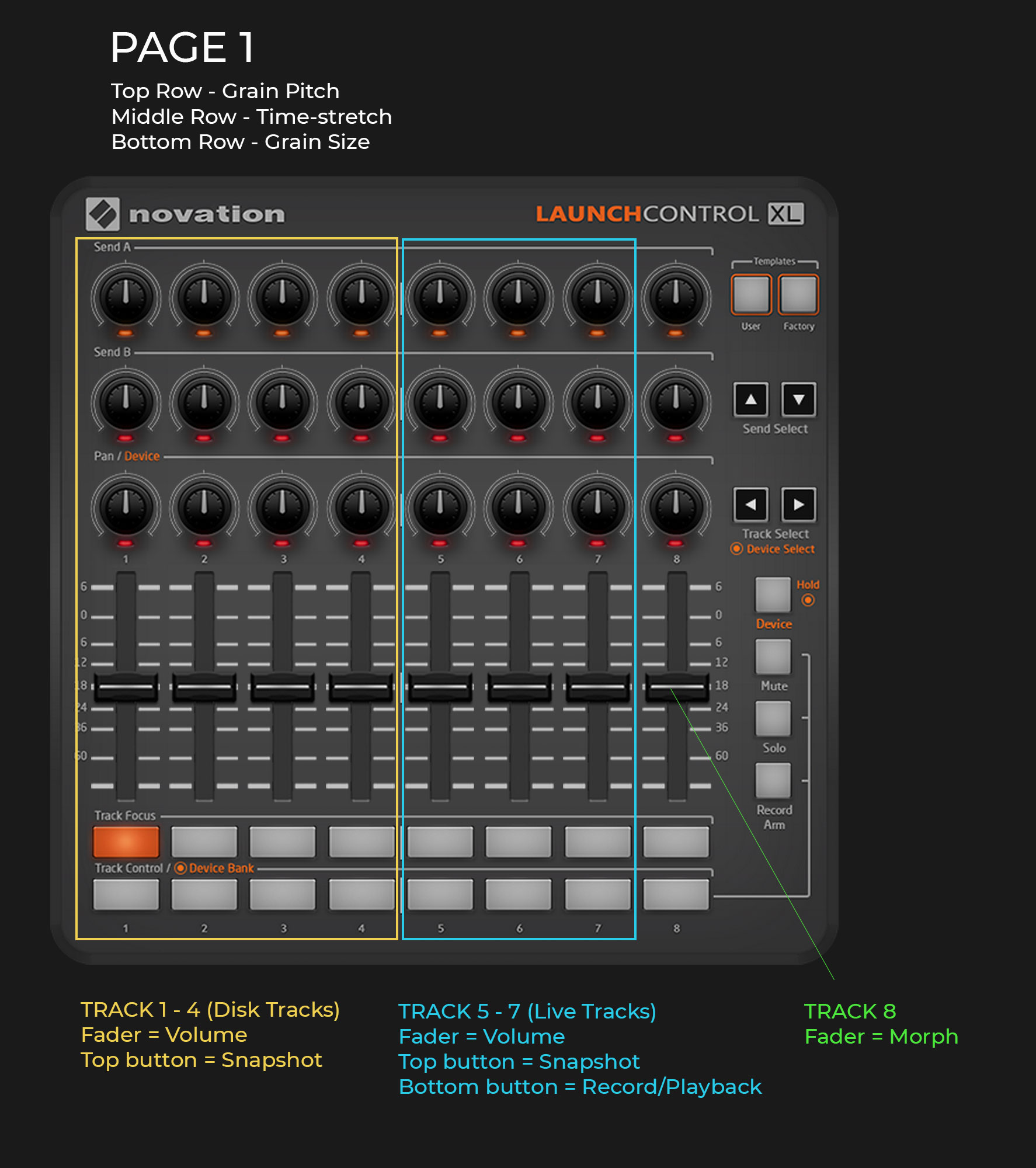Click the channel 8 Morph fader cap
This screenshot has height=1168, width=1036.
click(677, 687)
